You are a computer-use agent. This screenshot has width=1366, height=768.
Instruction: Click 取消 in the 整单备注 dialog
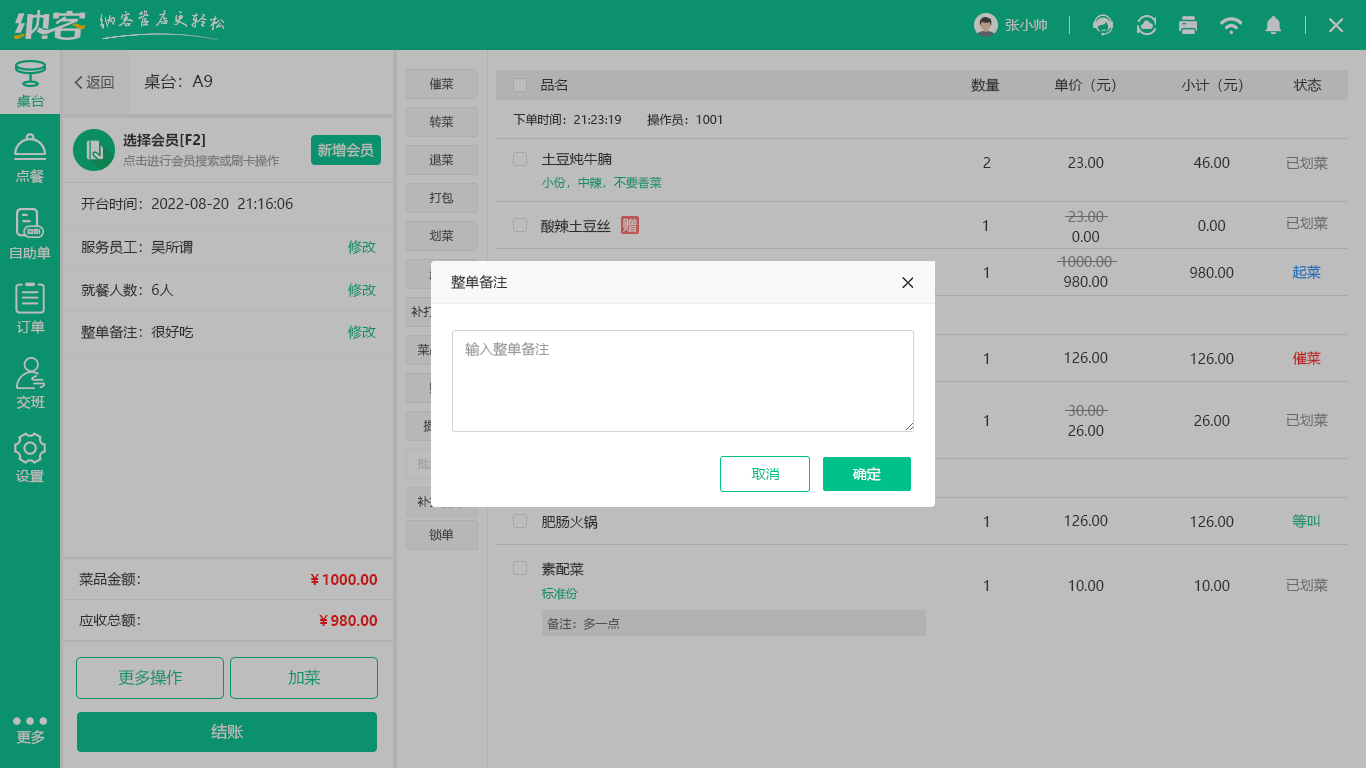click(x=765, y=474)
